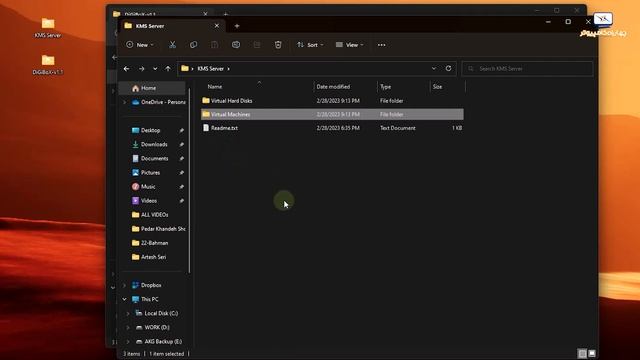Viewport: 640px width, 360px height.
Task: Switch to large thumbnails view in status bar
Action: pos(592,353)
